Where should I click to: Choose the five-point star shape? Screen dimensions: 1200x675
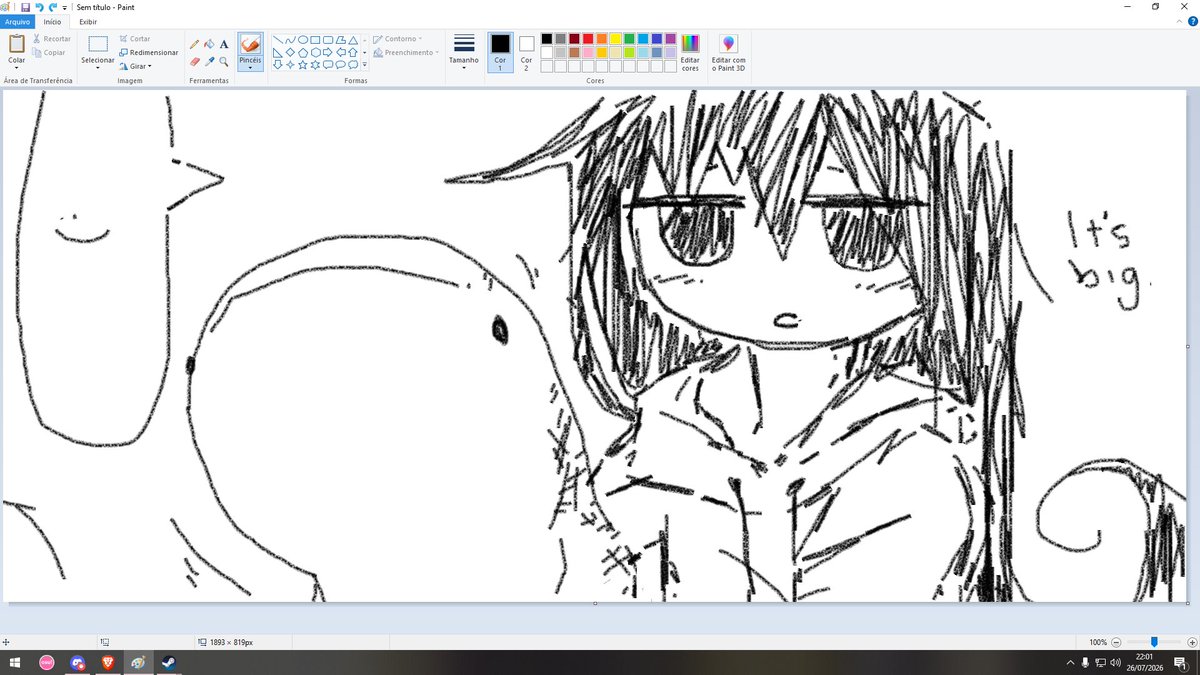pos(303,64)
